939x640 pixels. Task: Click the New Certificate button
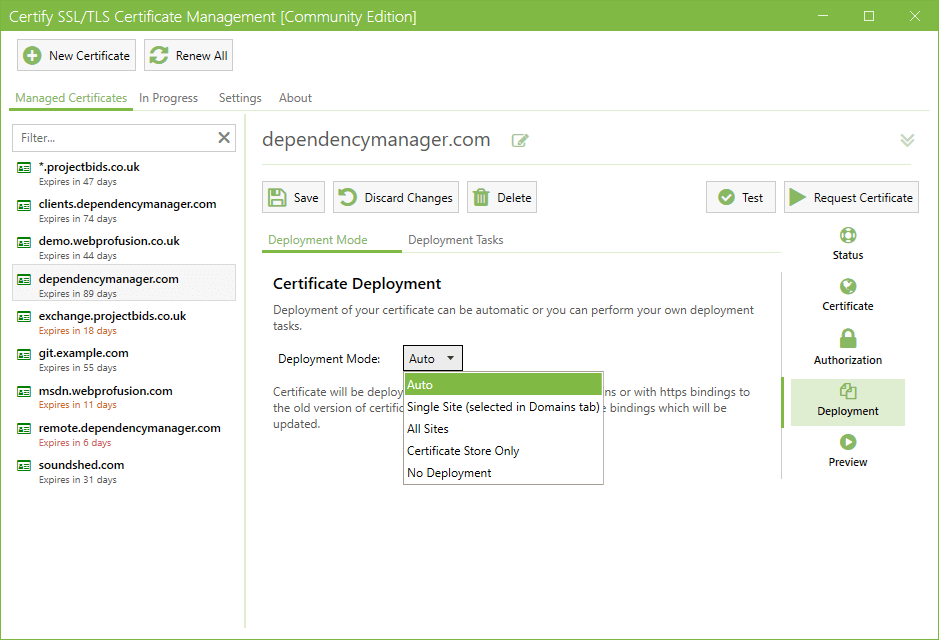76,56
